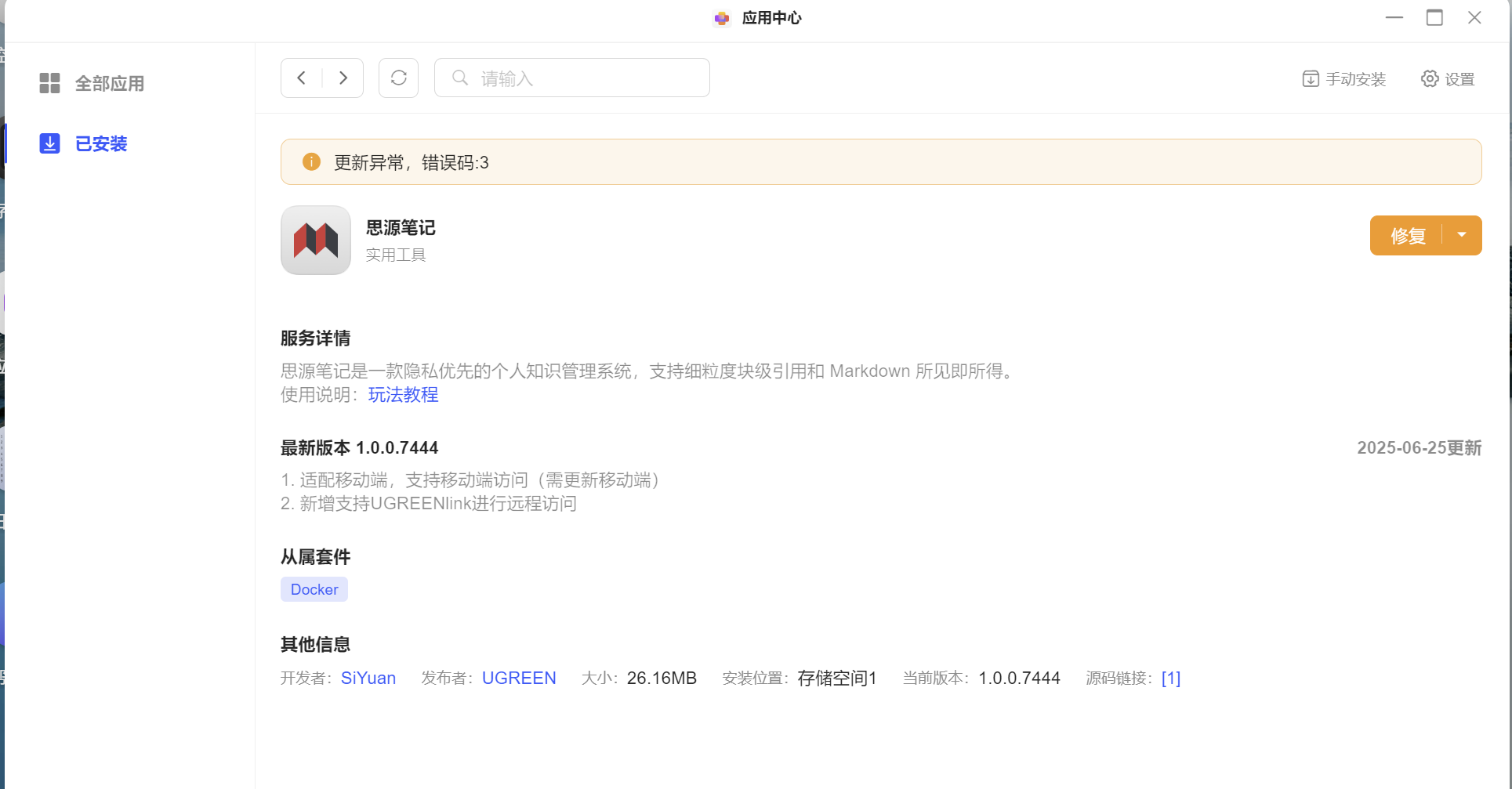Click the 适配移动端 release note line
Viewport: 1512px width, 789px height.
click(473, 480)
